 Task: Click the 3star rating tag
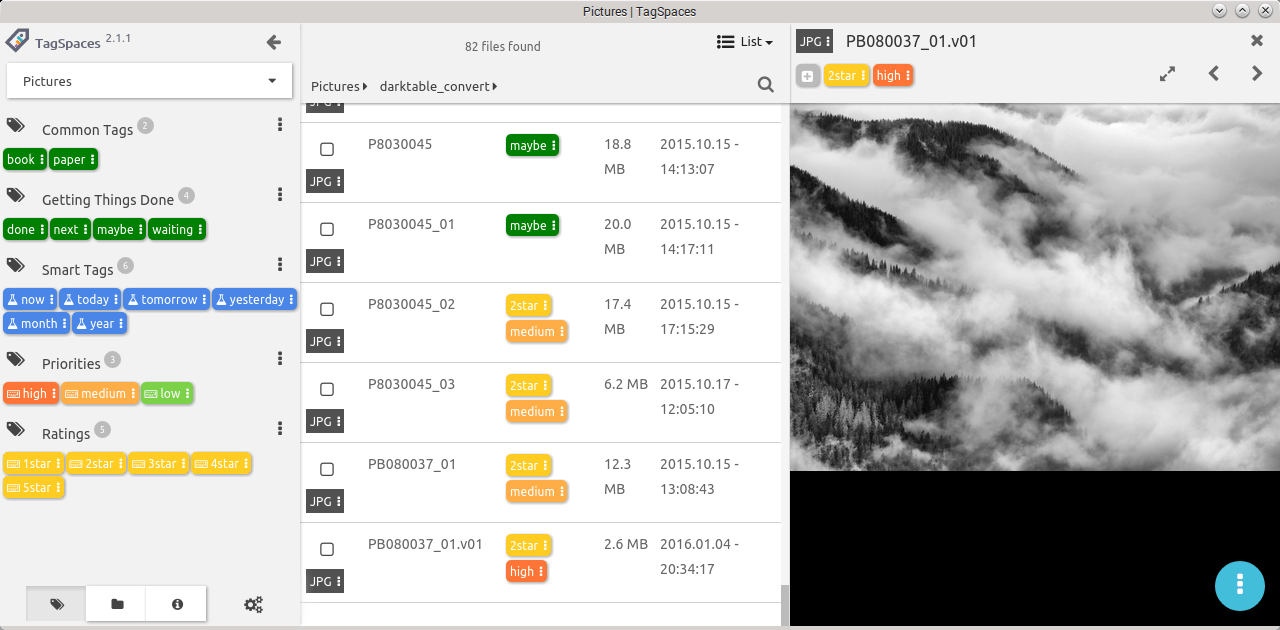click(158, 463)
